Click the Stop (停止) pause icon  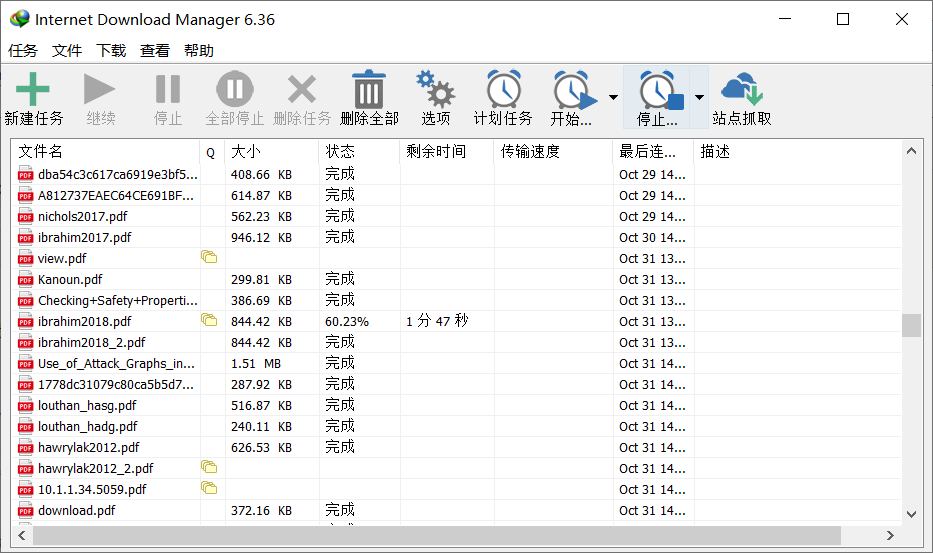(x=168, y=89)
